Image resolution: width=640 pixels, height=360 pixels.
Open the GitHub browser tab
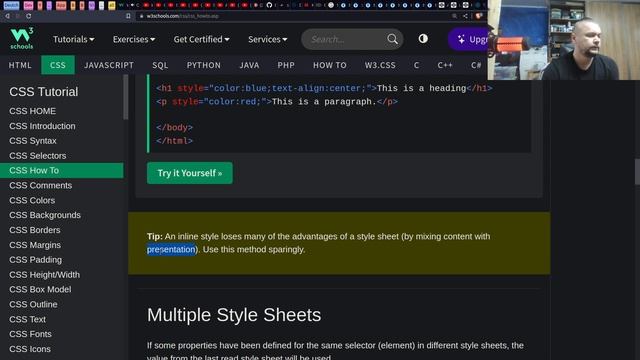coord(269,5)
